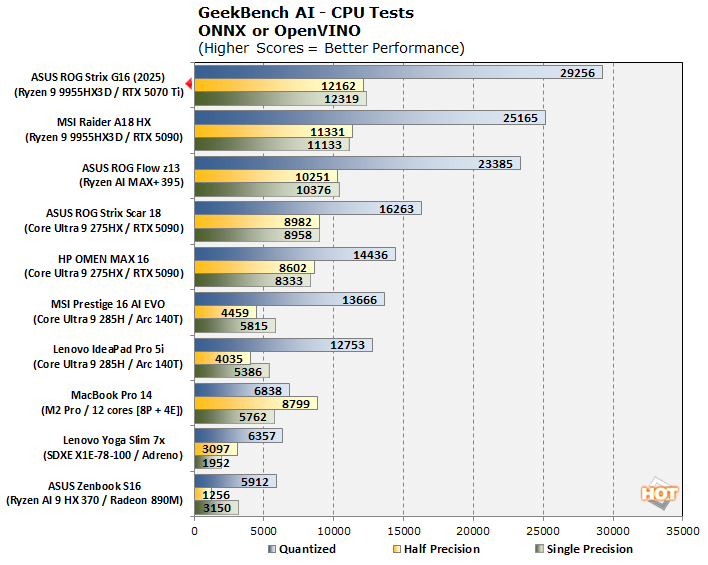
Task: Click the ONNX or OpenVINO subtitle
Action: [279, 31]
